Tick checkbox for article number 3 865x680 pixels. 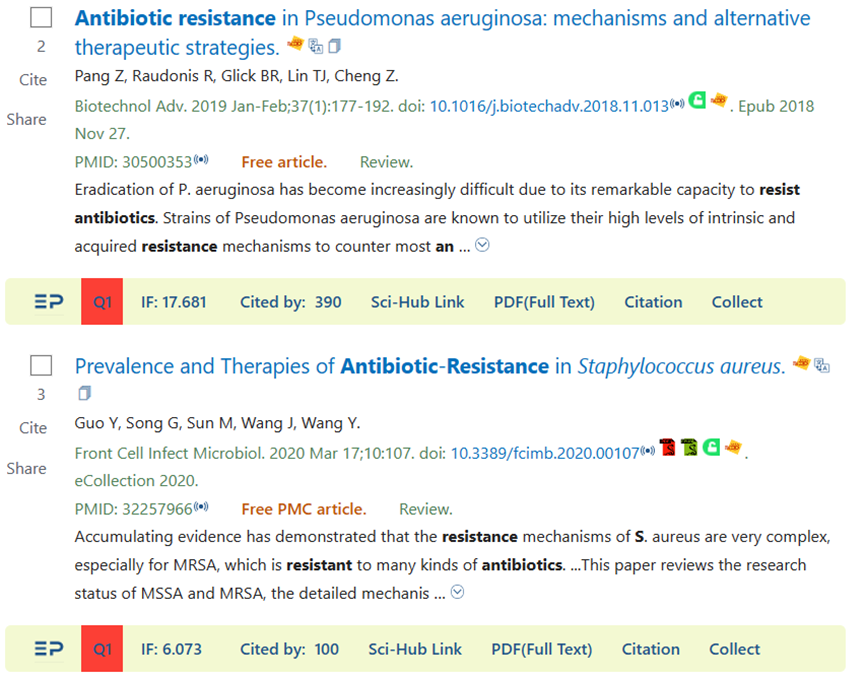pyautogui.click(x=41, y=365)
